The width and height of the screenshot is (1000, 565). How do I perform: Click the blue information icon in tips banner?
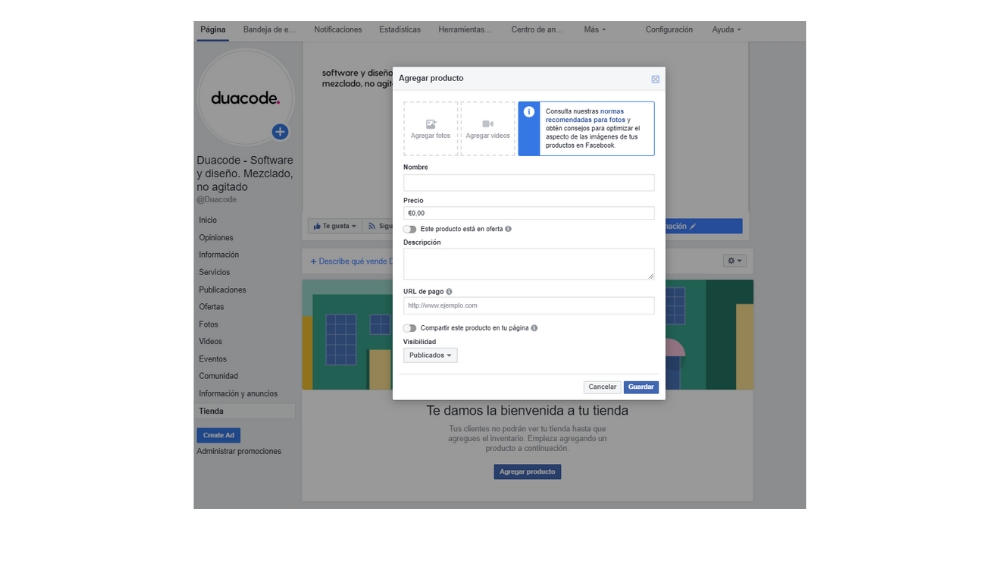529,112
